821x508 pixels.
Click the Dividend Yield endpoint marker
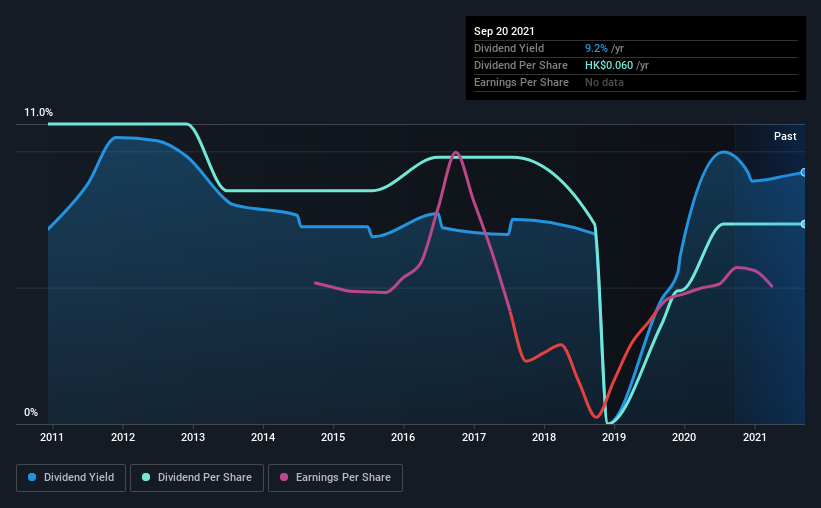803,172
